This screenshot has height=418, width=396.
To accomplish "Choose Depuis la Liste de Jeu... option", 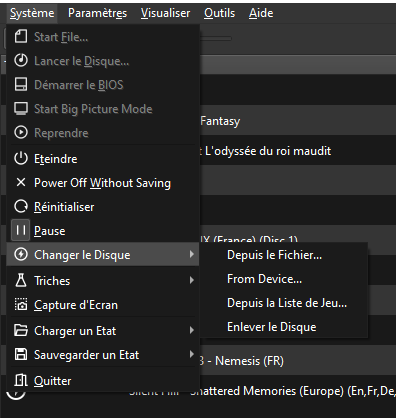I will [x=284, y=303].
